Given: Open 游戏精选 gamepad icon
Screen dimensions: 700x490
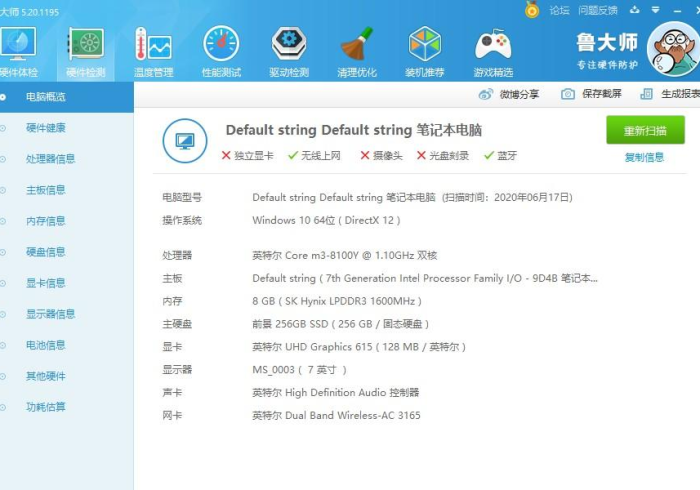Looking at the screenshot, I should pyautogui.click(x=493, y=51).
